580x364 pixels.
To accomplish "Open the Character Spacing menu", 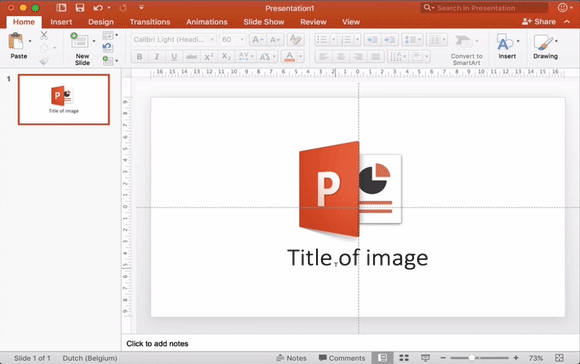I will pos(246,57).
